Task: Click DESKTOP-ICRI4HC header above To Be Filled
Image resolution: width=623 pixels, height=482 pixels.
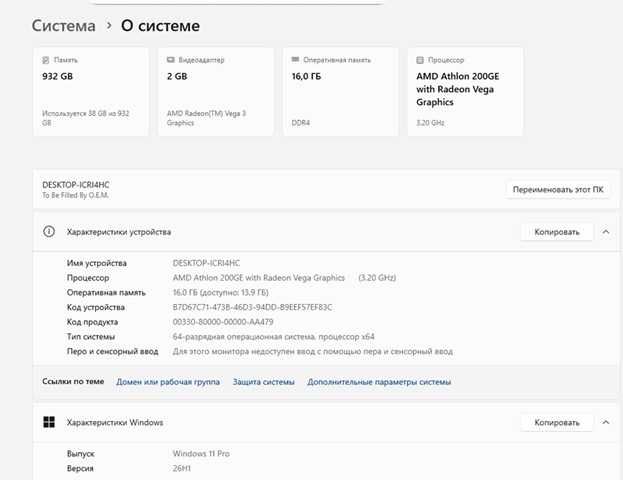Action: pyautogui.click(x=75, y=185)
